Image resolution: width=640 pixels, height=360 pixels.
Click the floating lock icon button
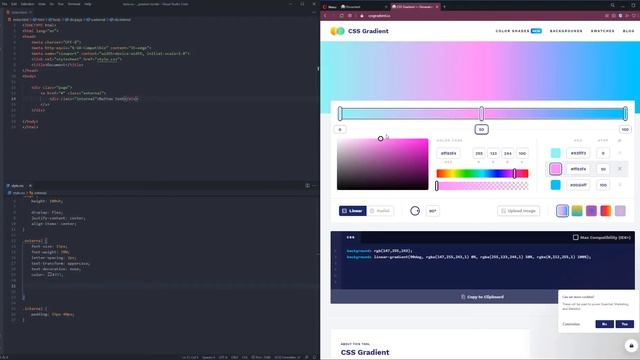(x=631, y=345)
